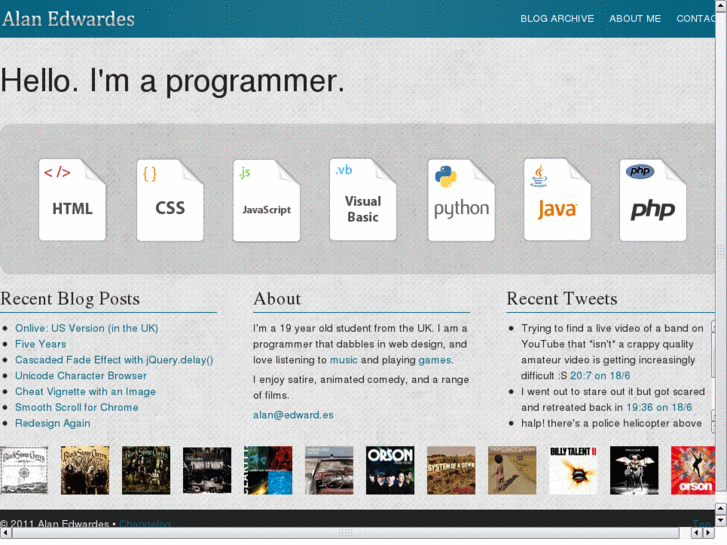Select the Billy Talent II album cover
727x545 pixels.
click(x=573, y=470)
